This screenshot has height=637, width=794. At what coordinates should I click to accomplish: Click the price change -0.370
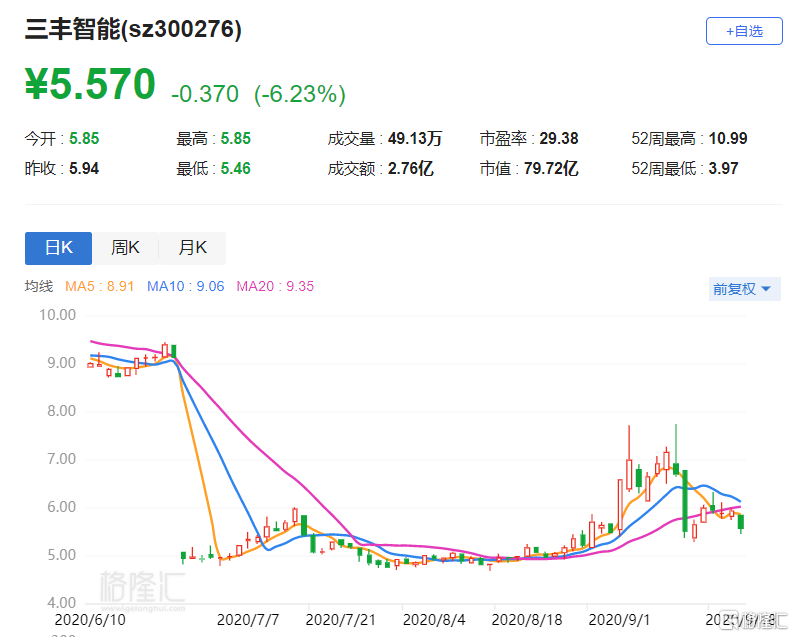205,94
